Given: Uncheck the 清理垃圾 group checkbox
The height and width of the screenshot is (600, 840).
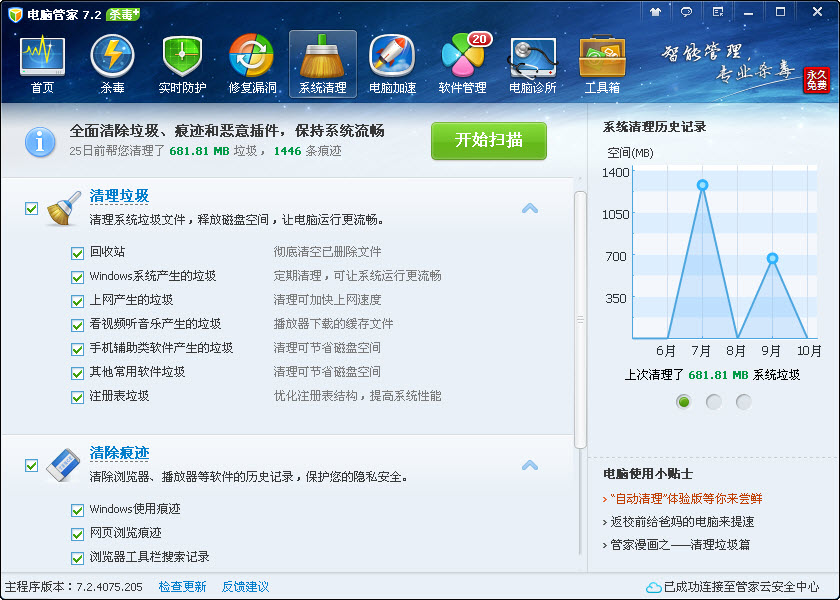Looking at the screenshot, I should 32,208.
